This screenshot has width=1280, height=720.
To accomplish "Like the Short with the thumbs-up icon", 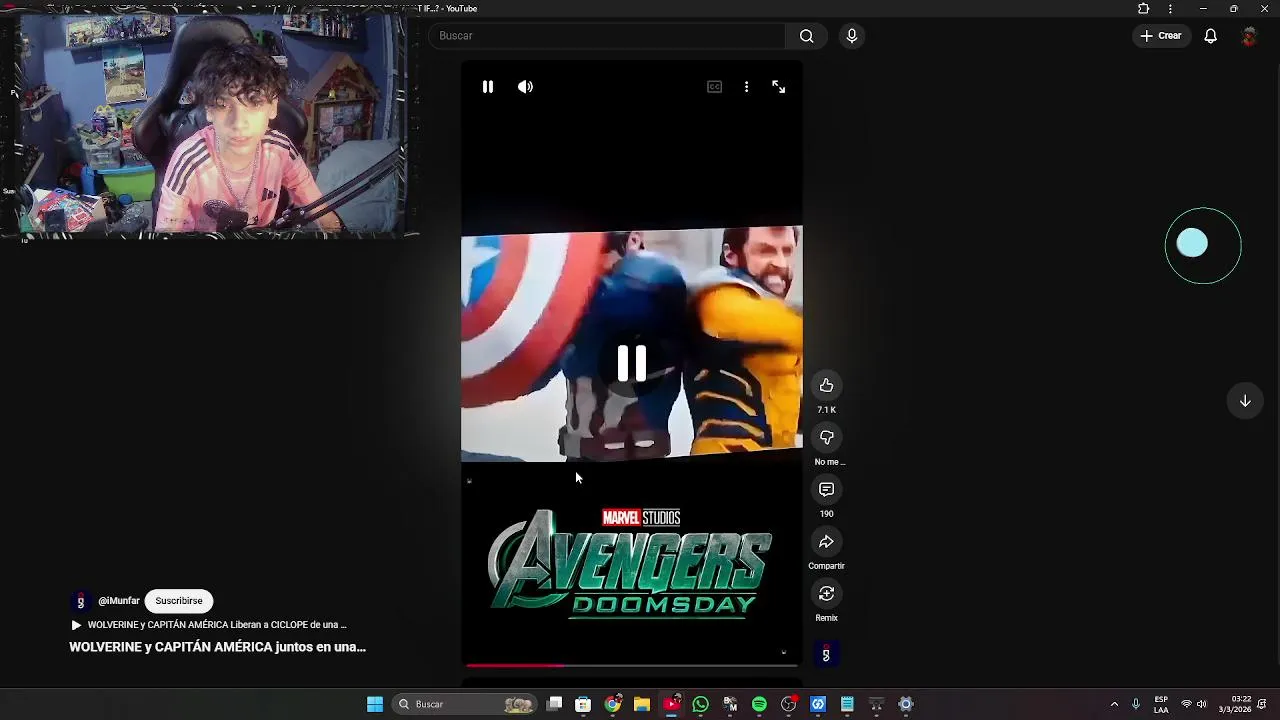I will coord(826,386).
